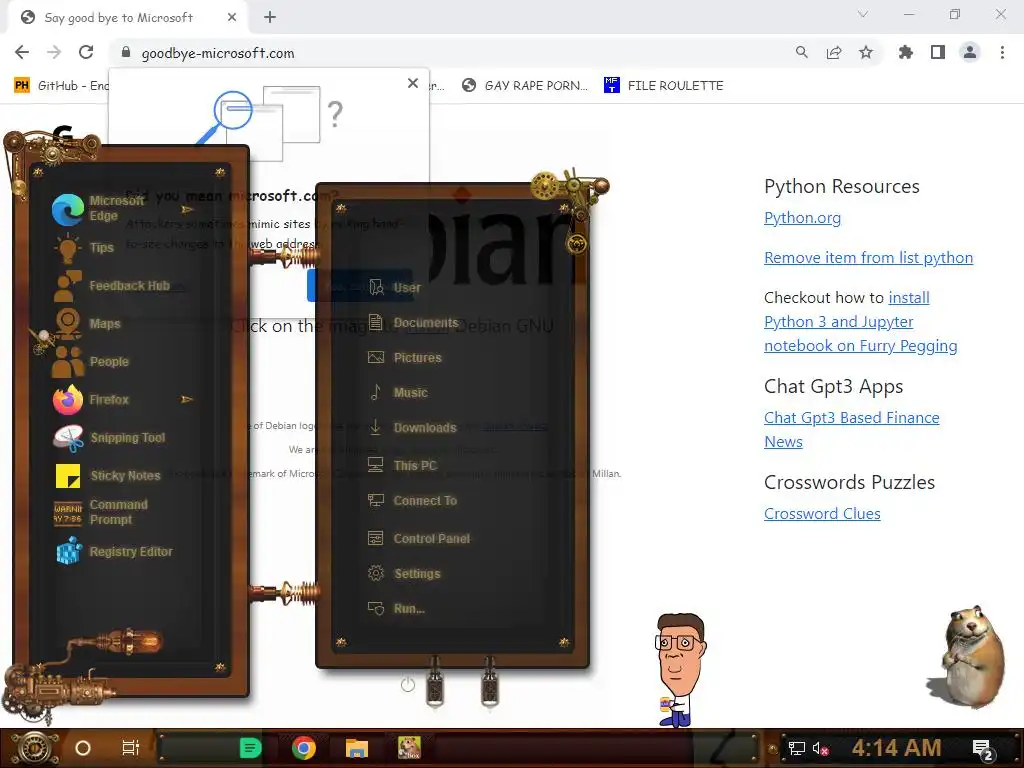The image size is (1024, 768).
Task: Click the address bar URL field
Action: pyautogui.click(x=451, y=53)
